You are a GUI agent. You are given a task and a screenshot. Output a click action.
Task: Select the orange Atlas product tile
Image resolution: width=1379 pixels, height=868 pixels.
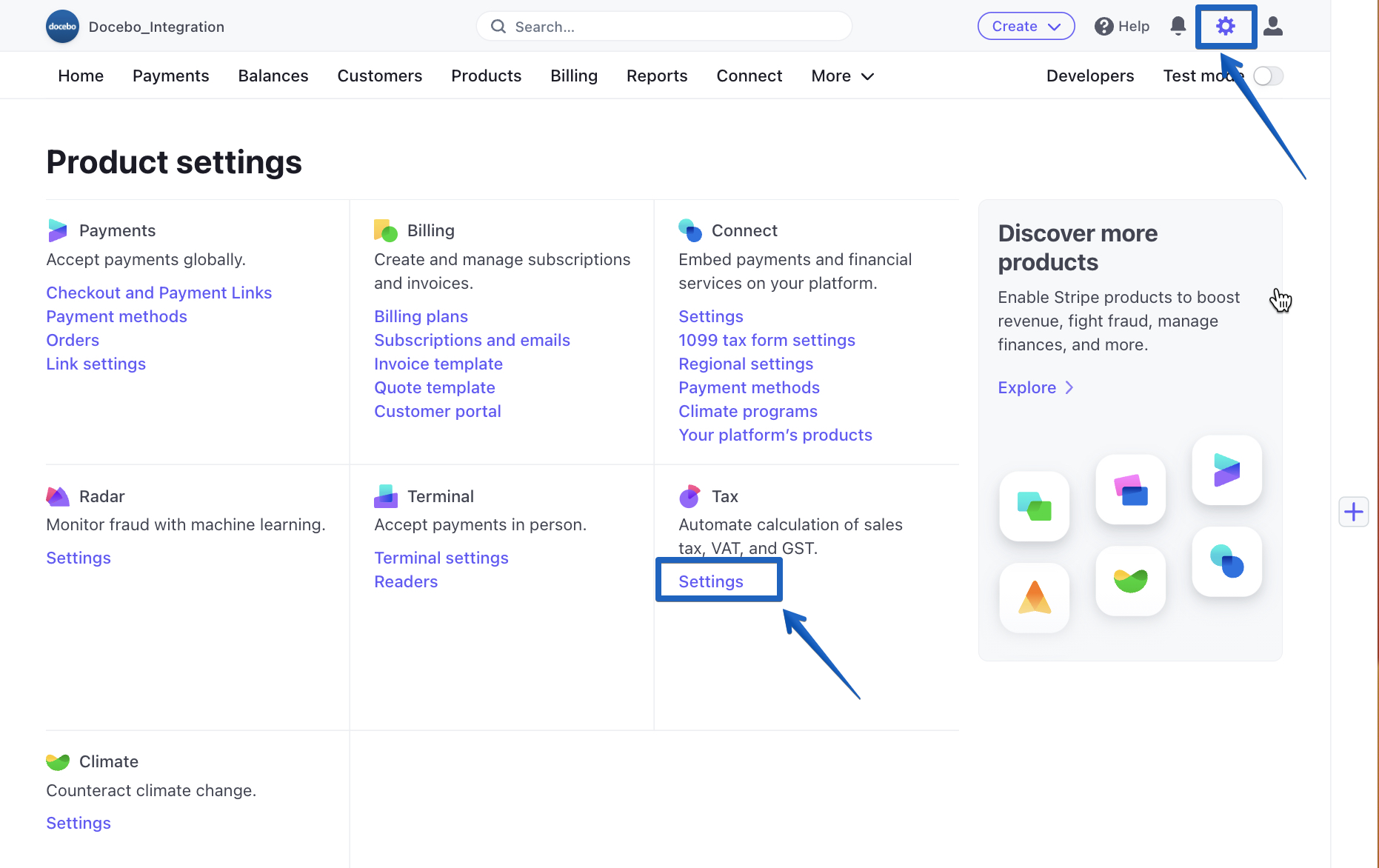tap(1035, 598)
